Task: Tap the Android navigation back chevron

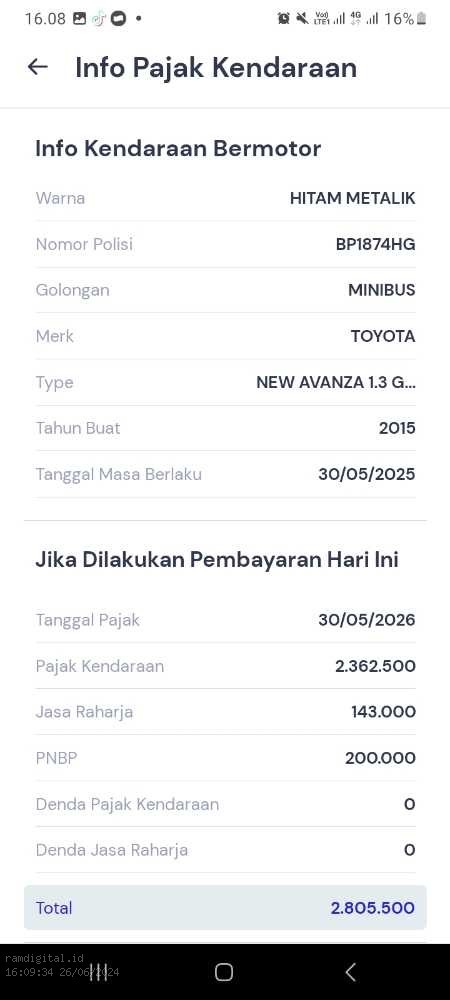Action: [x=350, y=972]
